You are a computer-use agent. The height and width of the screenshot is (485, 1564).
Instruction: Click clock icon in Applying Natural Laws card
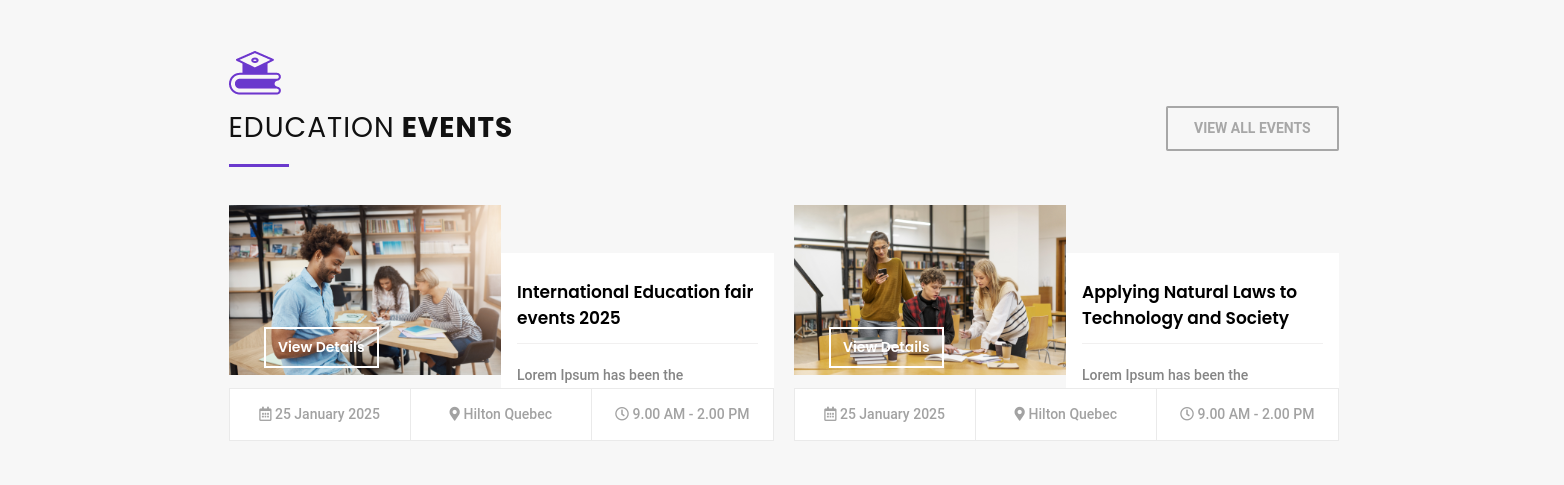pos(1187,414)
